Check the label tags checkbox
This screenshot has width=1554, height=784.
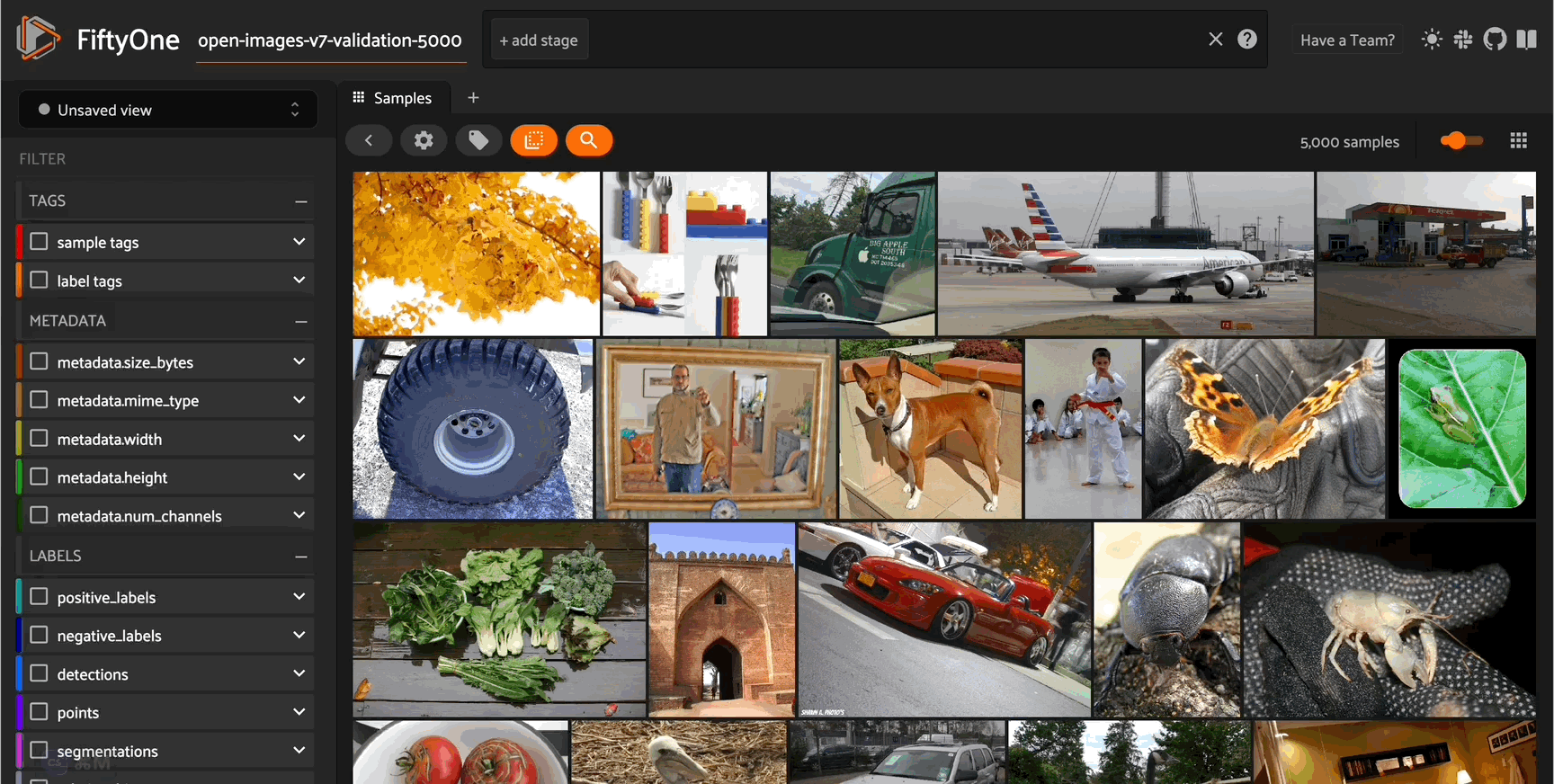(x=39, y=281)
